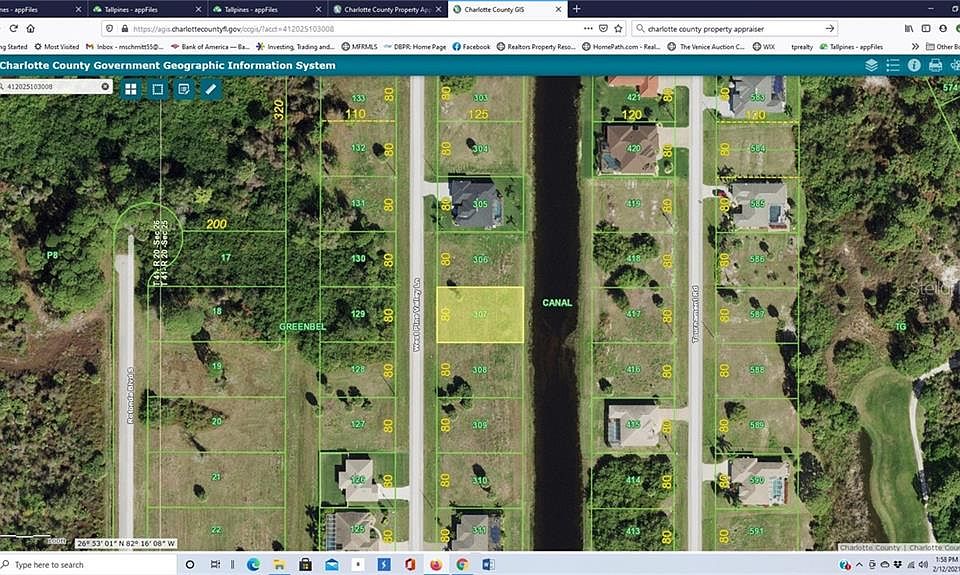960x575 pixels.
Task: Close the Charlotte County GIS tab
Action: tap(558, 9)
